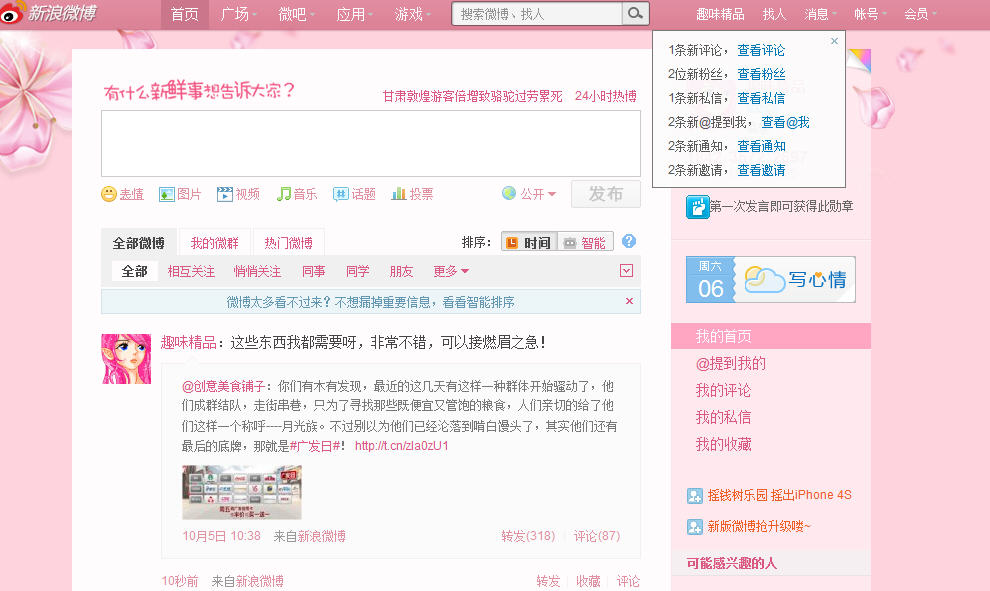
Task: Click the blue help question mark icon
Action: pyautogui.click(x=629, y=241)
